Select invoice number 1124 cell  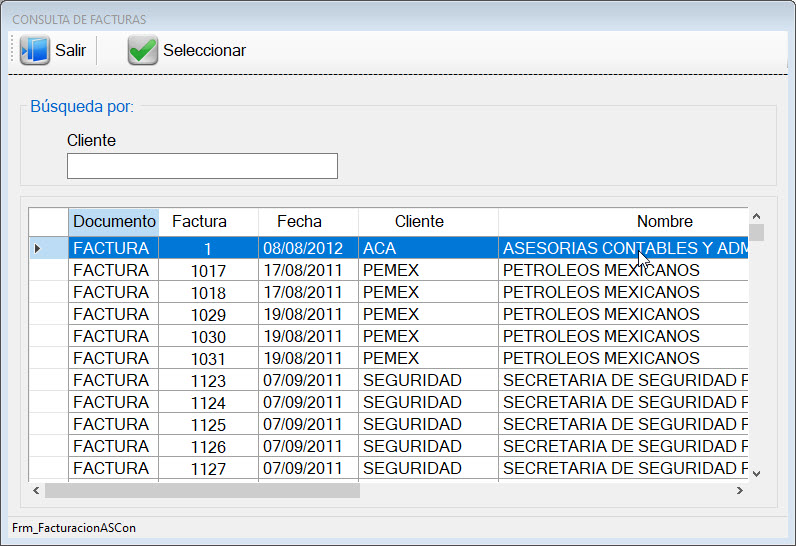209,402
